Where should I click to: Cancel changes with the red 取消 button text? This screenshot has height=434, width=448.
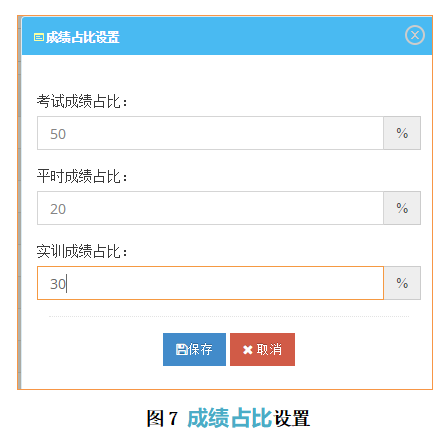tap(269, 349)
